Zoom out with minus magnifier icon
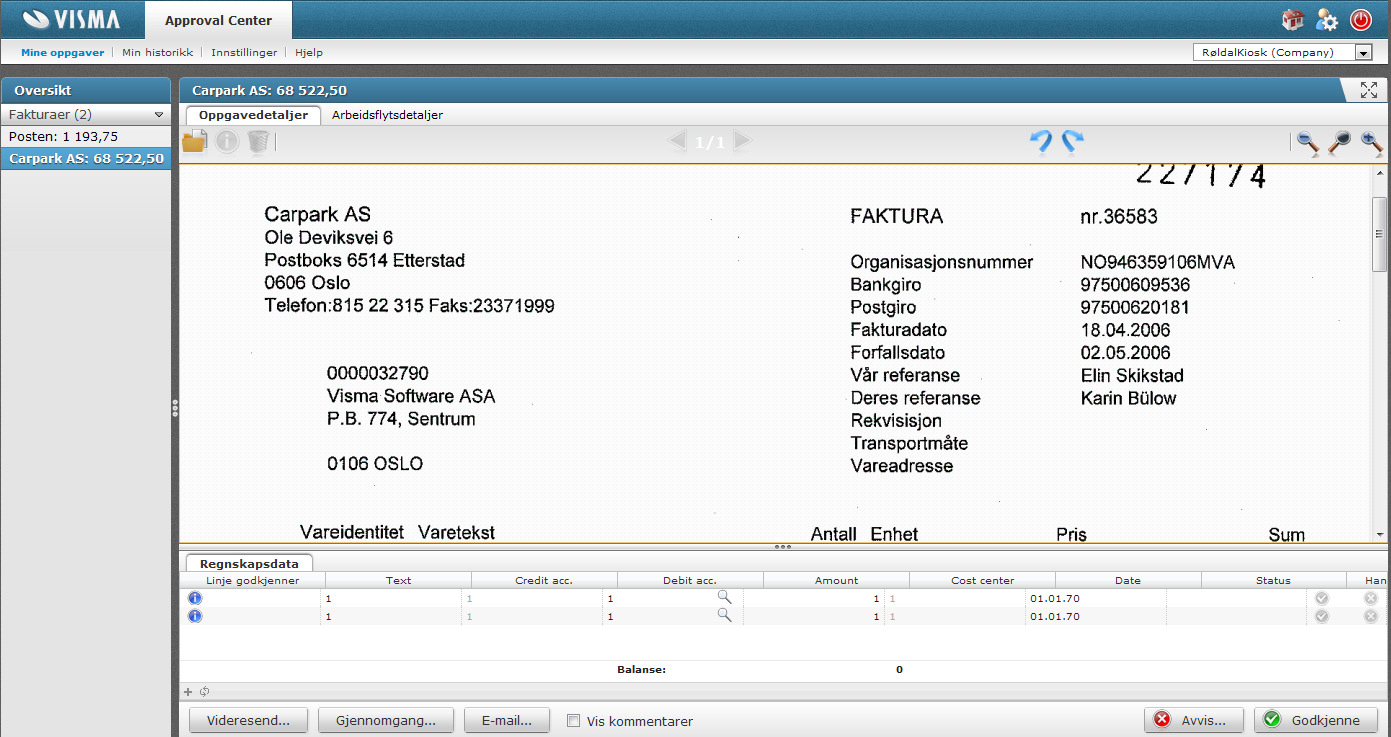The image size is (1391, 737). click(1308, 143)
